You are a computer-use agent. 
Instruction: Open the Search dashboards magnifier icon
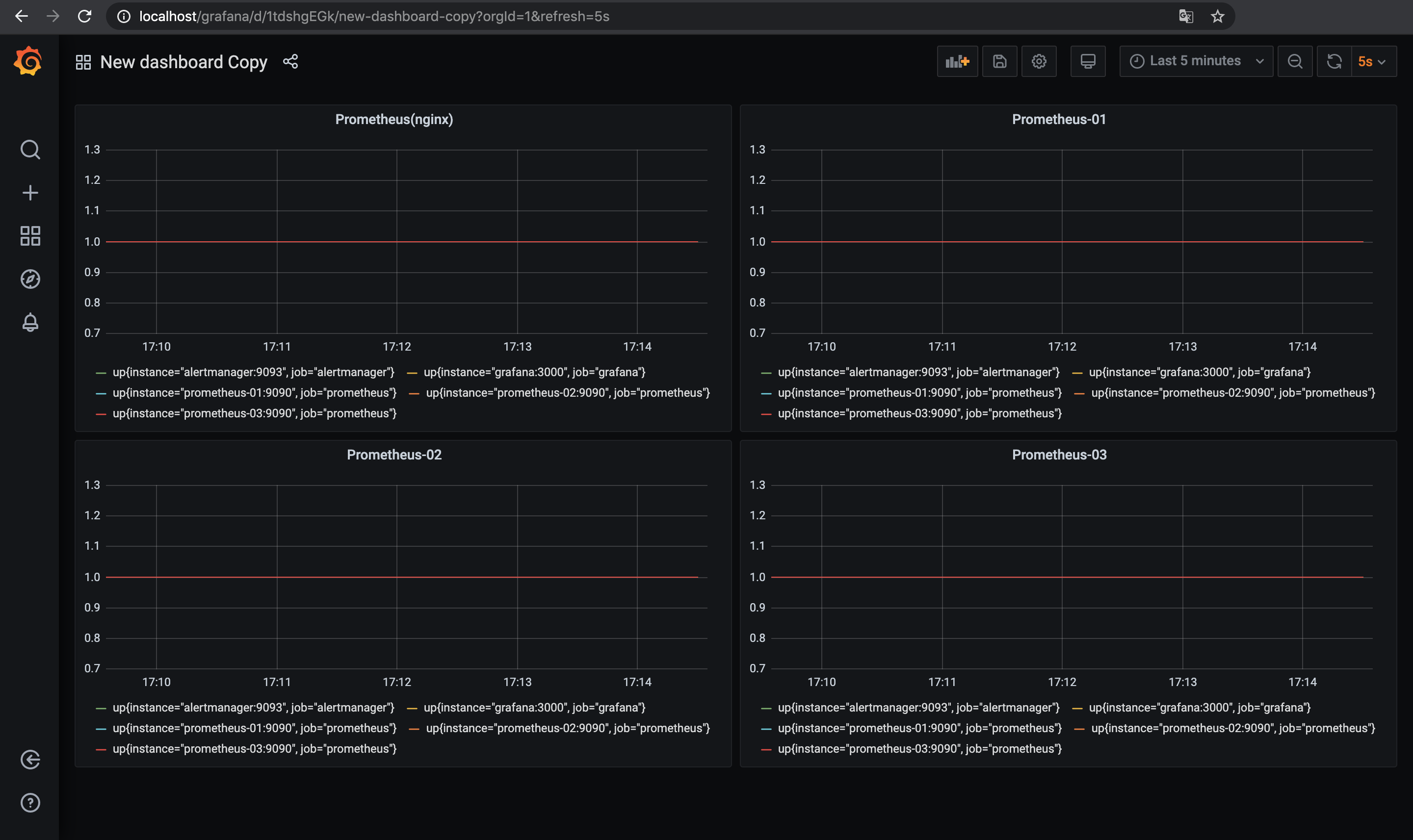[x=30, y=150]
